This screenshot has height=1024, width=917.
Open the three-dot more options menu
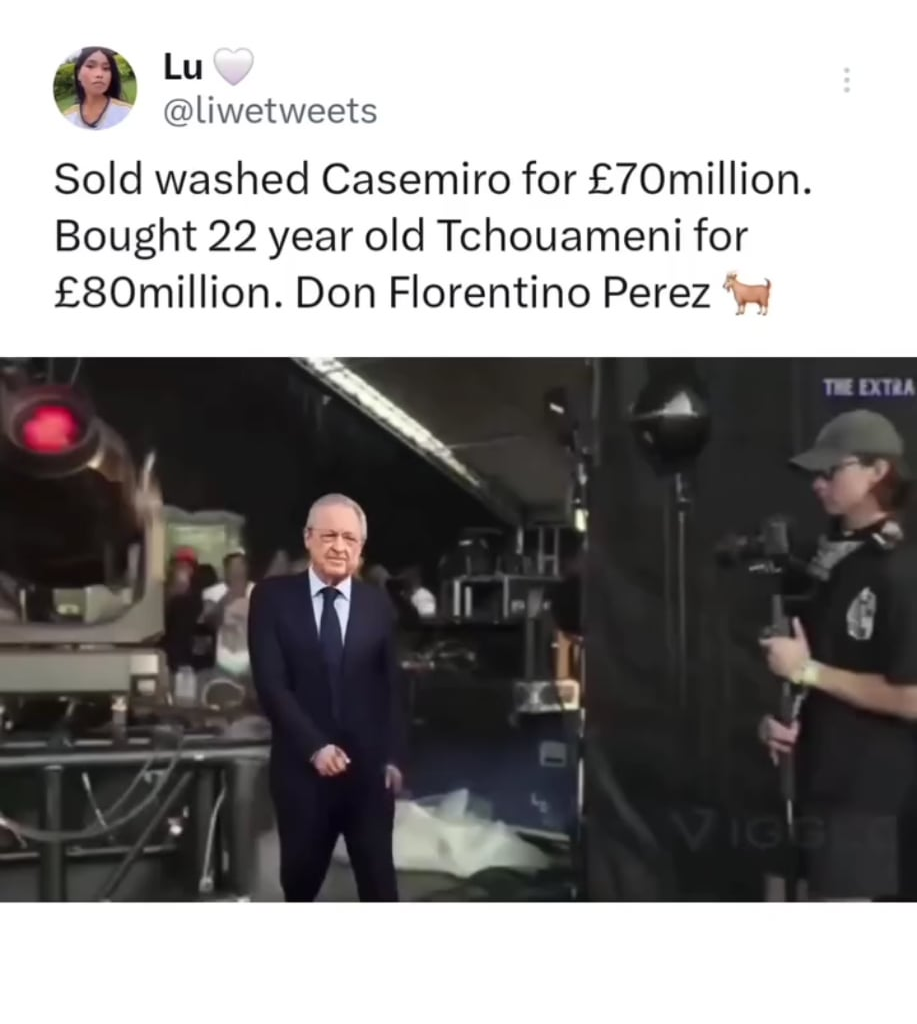click(846, 80)
